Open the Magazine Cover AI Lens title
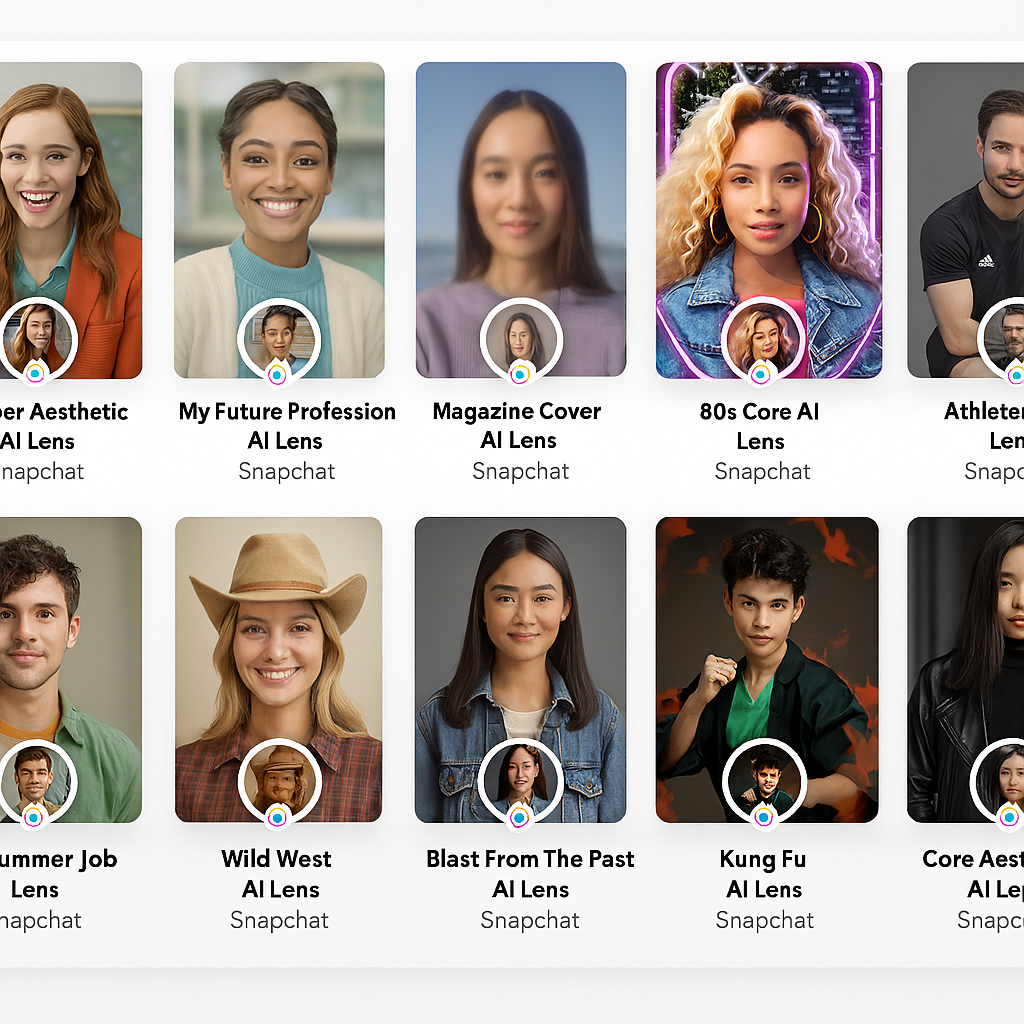The height and width of the screenshot is (1024, 1024). (517, 426)
